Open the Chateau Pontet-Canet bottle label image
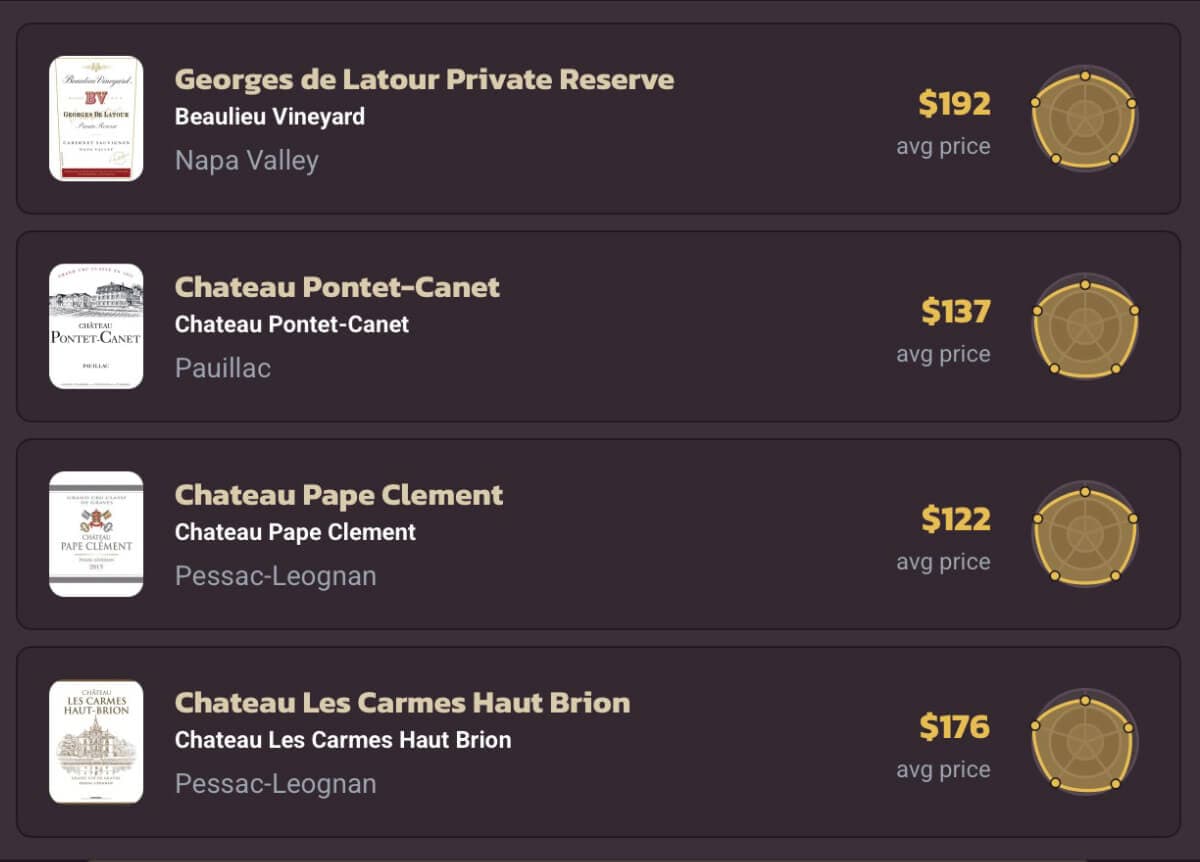Screen dimensions: 1200x862 [x=96, y=325]
